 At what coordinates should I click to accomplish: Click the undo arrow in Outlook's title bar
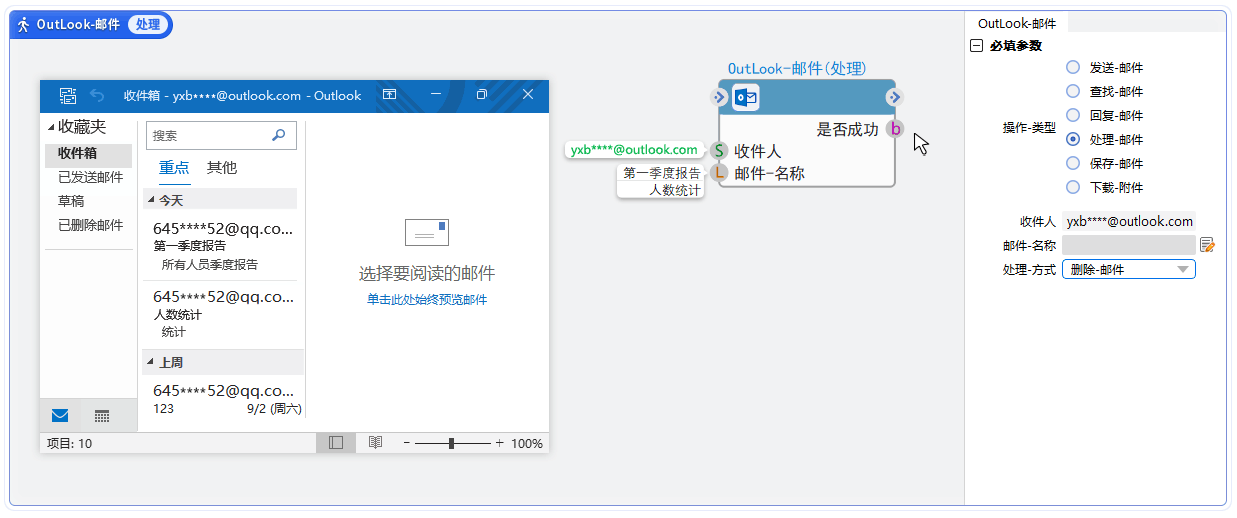(x=97, y=96)
